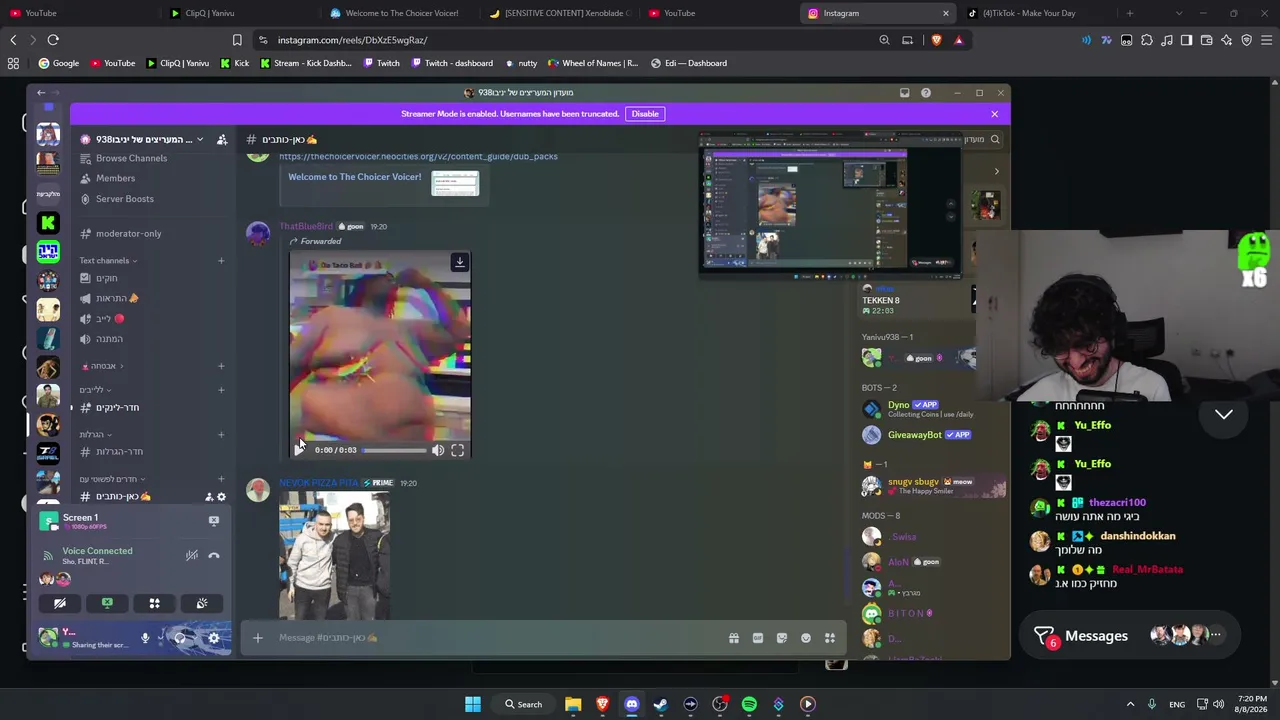Download the forwarded video attachment
This screenshot has height=720, width=1280.
(460, 262)
